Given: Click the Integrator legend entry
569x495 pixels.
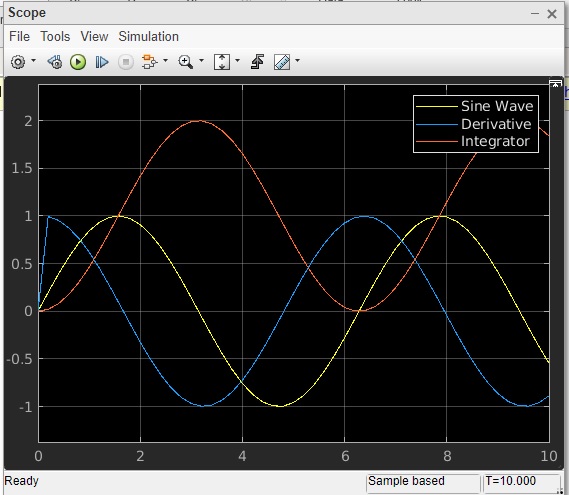Looking at the screenshot, I should [x=473, y=141].
